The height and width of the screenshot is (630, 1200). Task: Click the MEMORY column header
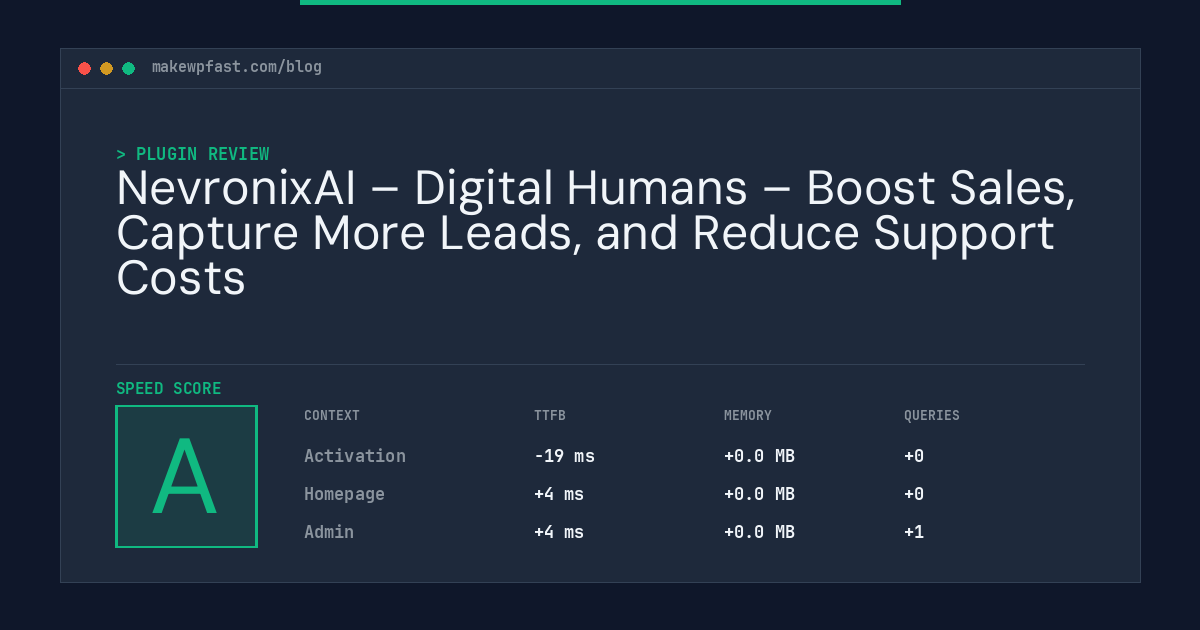pos(748,415)
